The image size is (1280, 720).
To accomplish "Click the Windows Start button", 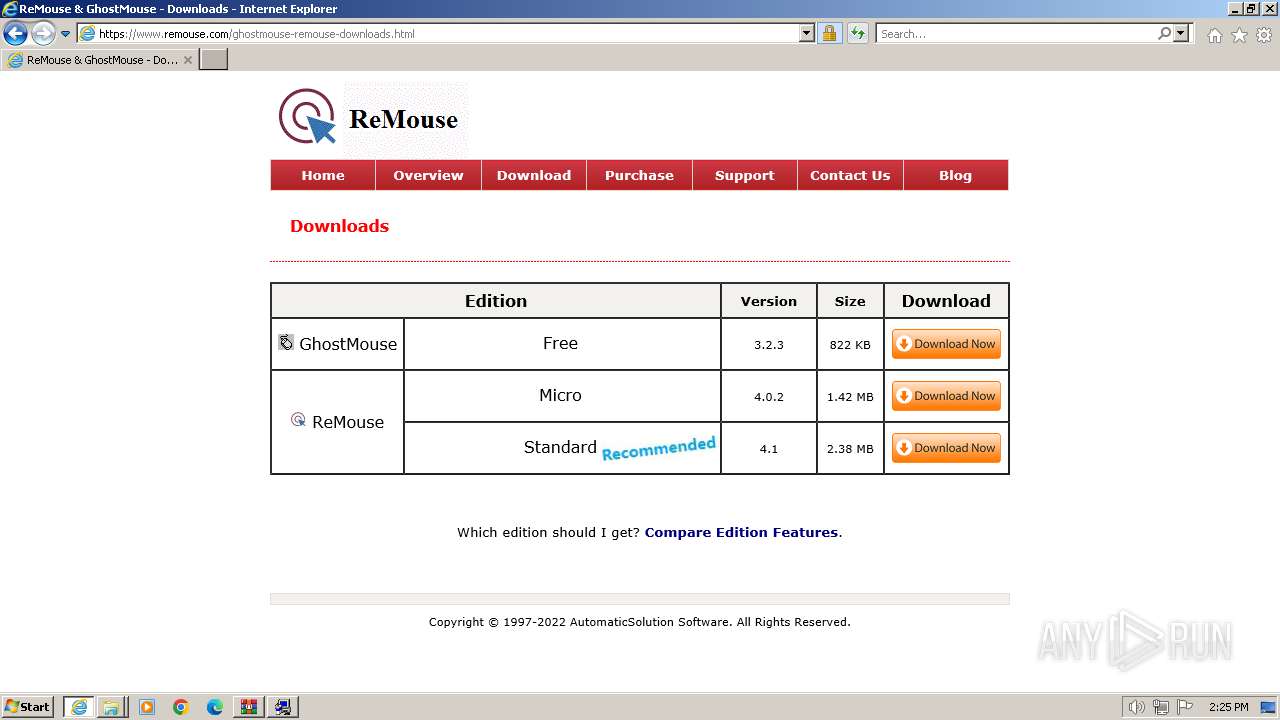I will point(28,707).
